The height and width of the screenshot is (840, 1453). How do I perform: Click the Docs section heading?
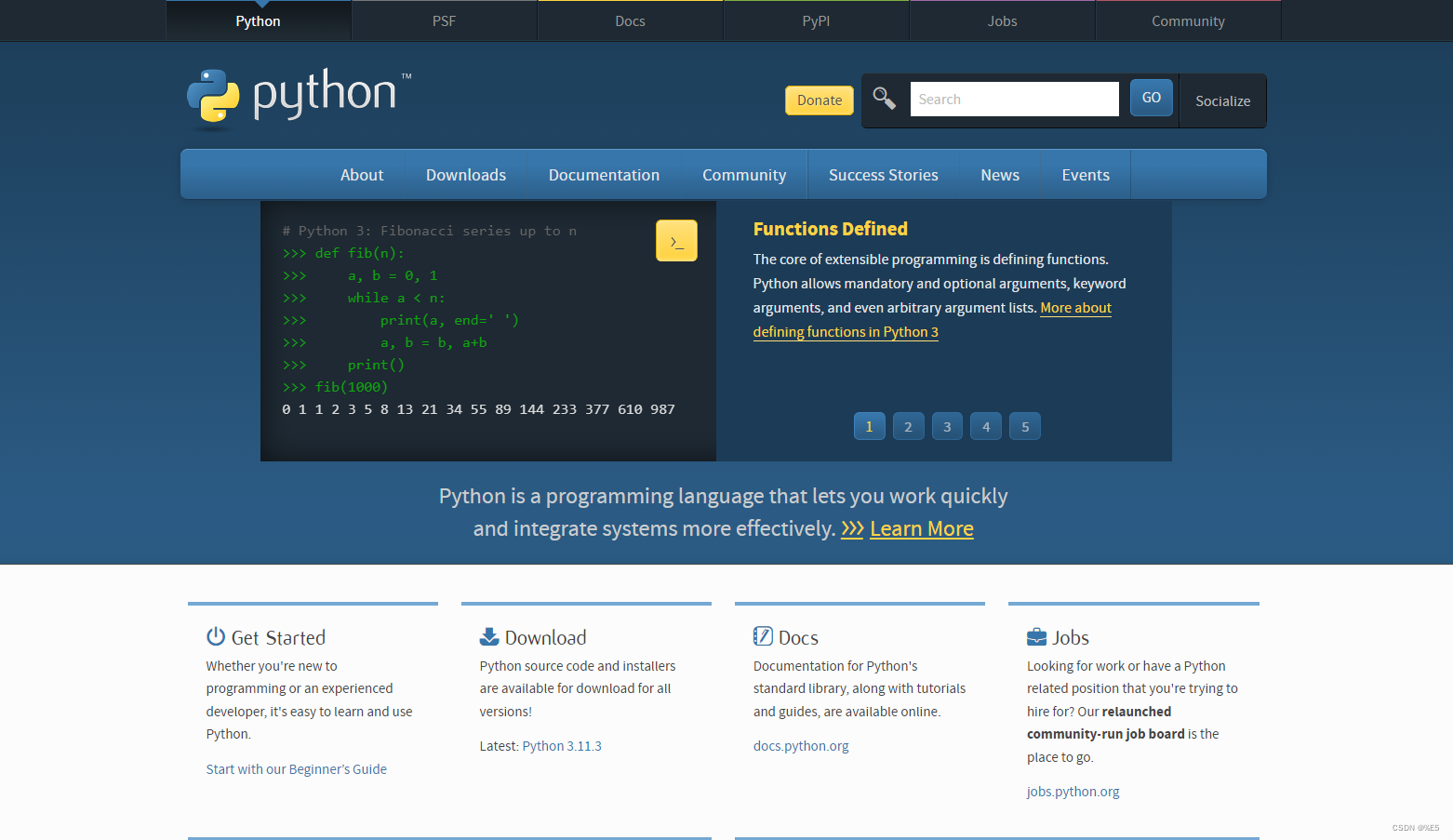pos(798,637)
